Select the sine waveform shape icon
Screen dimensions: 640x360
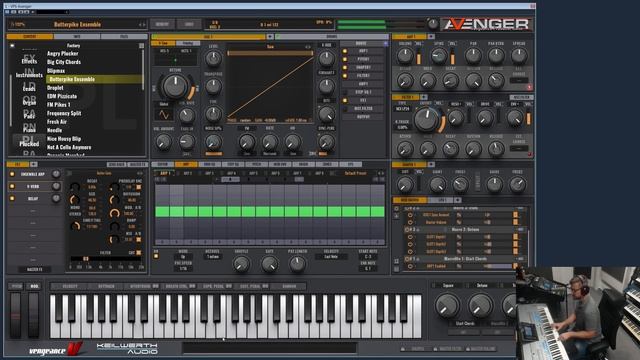pos(164,115)
